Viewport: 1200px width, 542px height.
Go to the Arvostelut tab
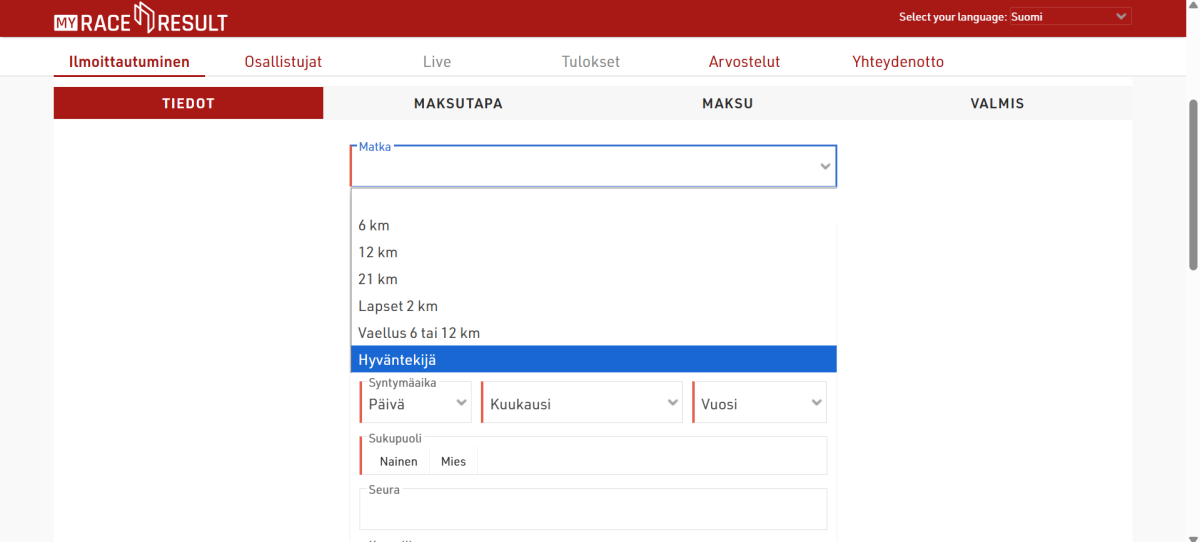744,62
